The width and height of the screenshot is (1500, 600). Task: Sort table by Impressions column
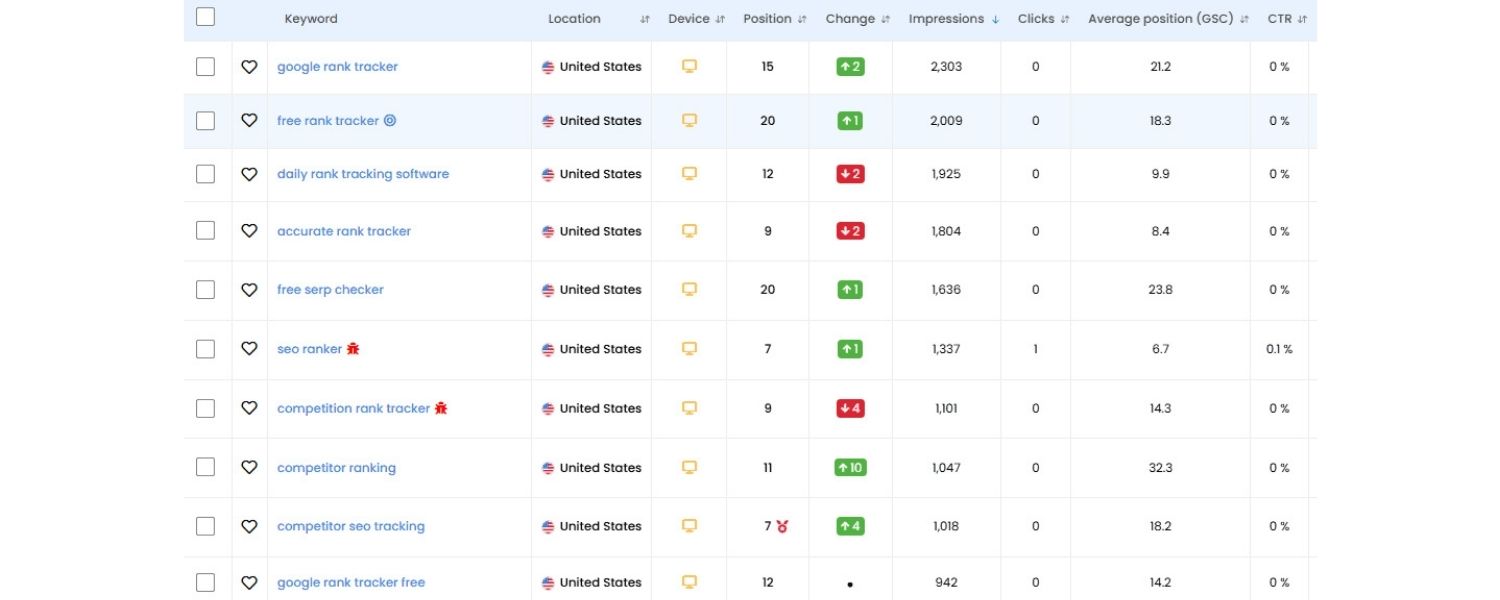953,19
